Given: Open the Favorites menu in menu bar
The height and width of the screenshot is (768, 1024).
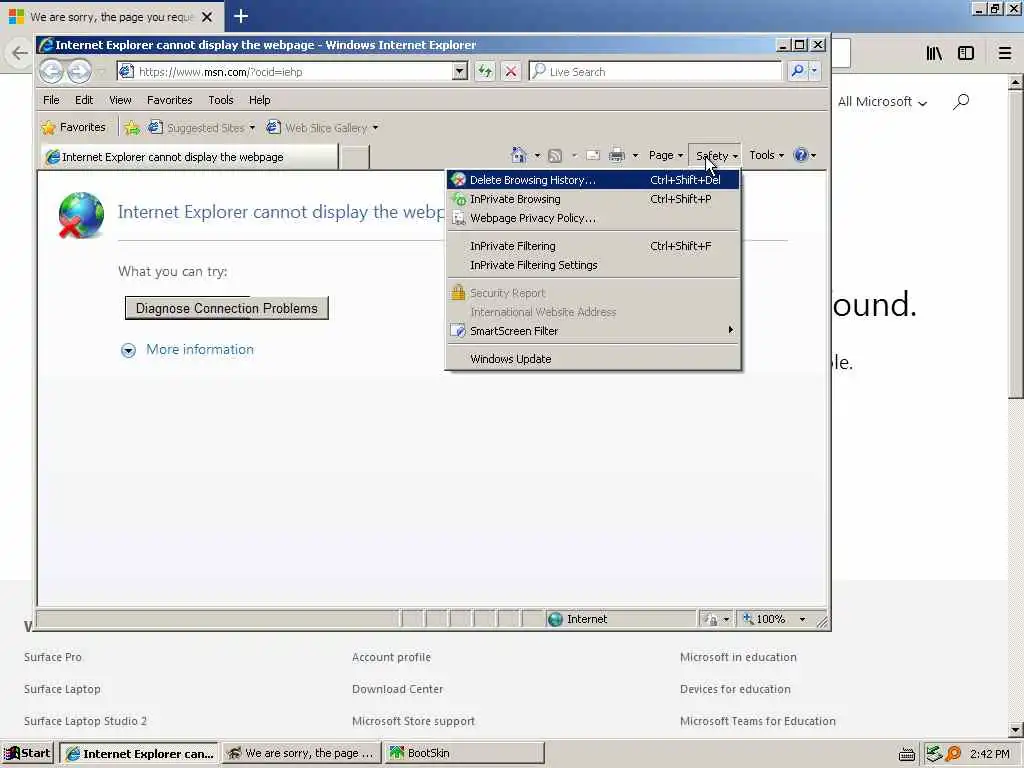Looking at the screenshot, I should [x=170, y=100].
